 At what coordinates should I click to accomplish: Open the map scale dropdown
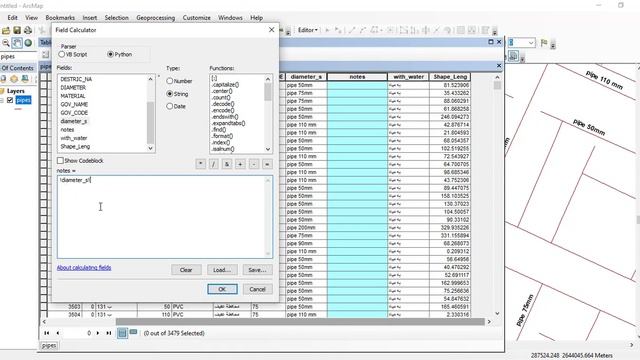[531, 43]
